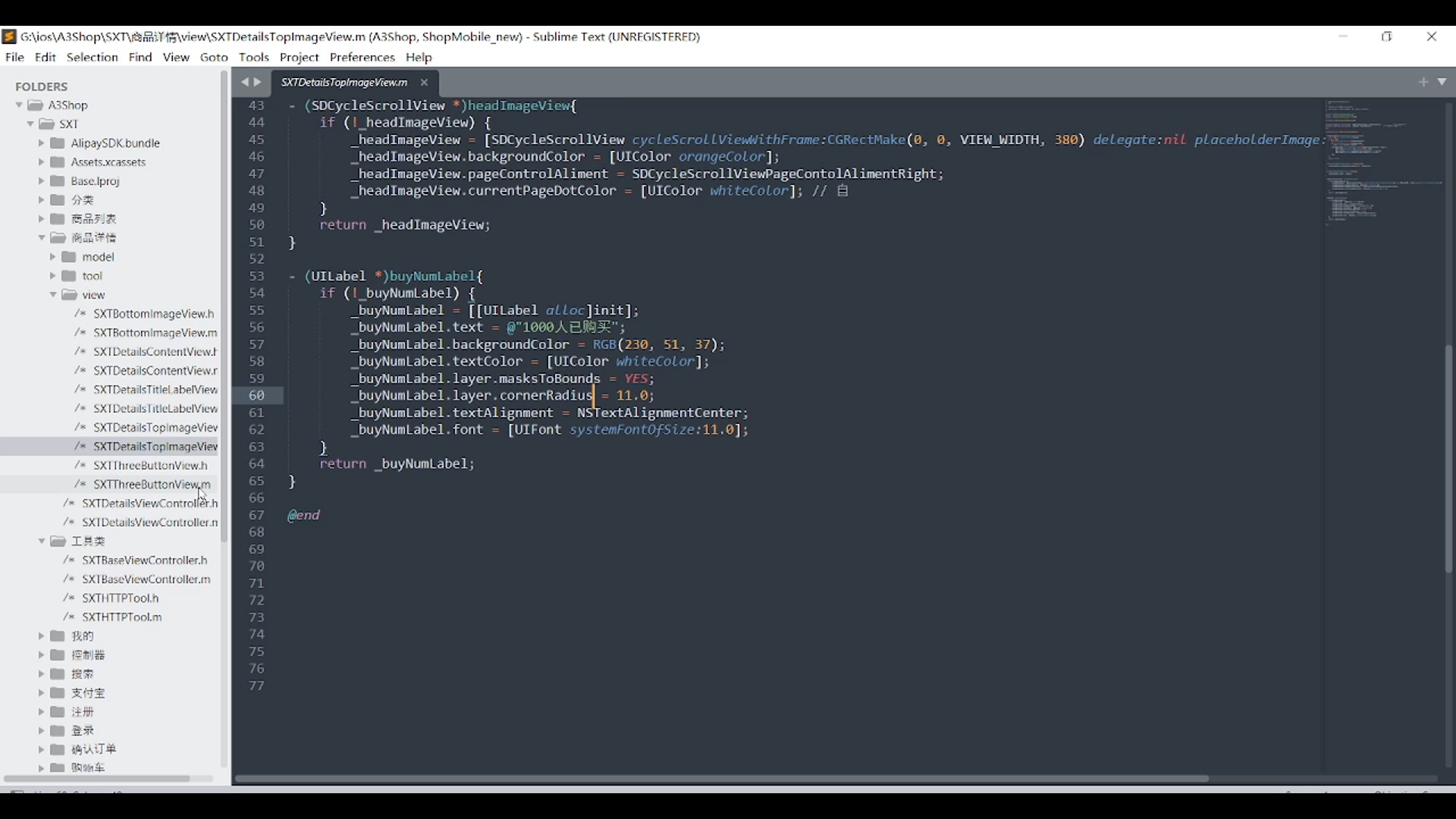Click the 登录 folder icon
1456x819 pixels.
(57, 730)
